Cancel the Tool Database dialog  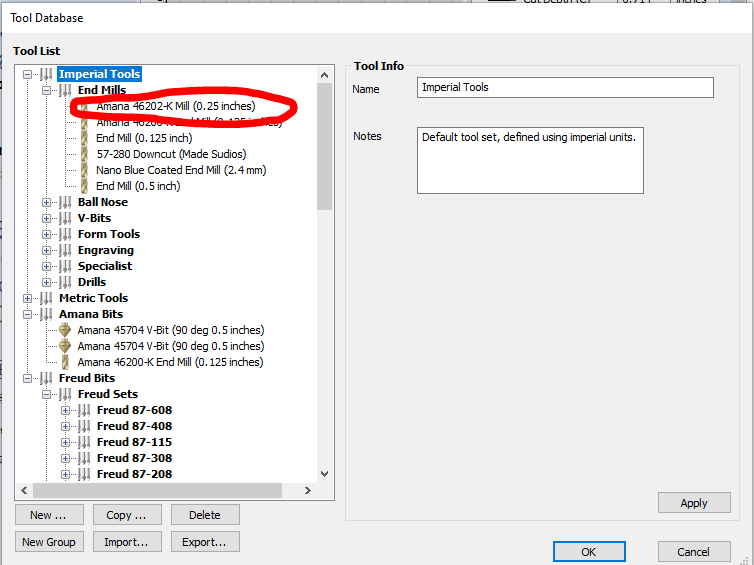694,552
